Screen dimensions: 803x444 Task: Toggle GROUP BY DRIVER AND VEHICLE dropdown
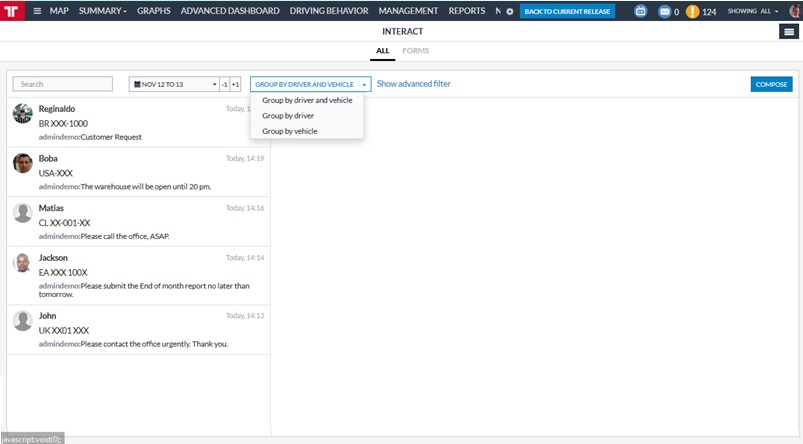(x=310, y=84)
